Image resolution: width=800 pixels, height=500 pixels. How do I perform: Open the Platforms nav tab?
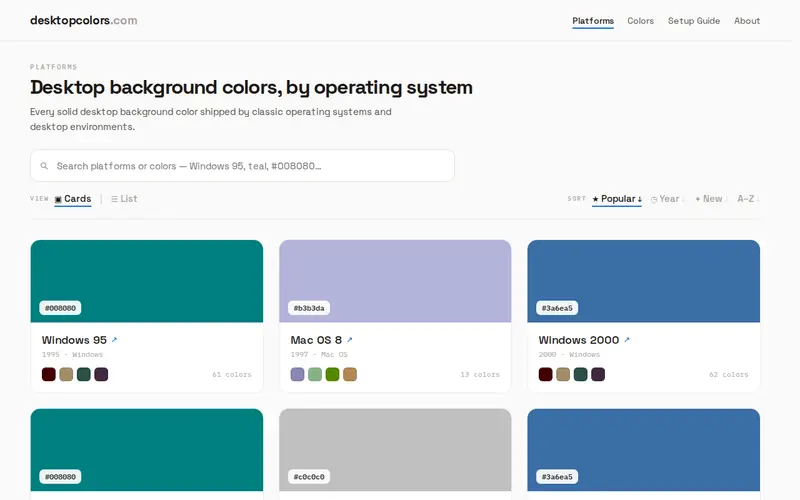tap(593, 21)
